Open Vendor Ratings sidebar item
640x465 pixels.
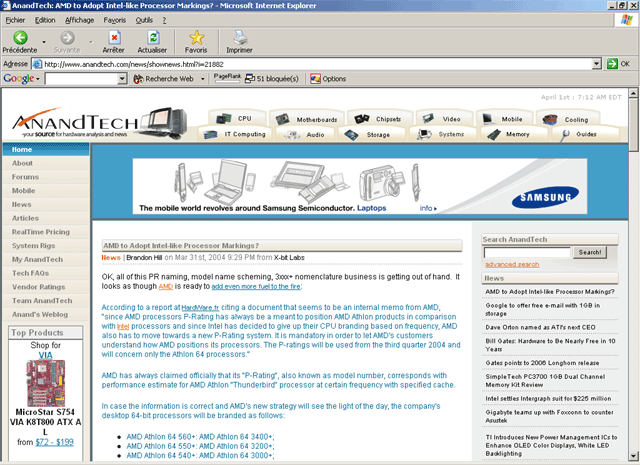coord(38,287)
